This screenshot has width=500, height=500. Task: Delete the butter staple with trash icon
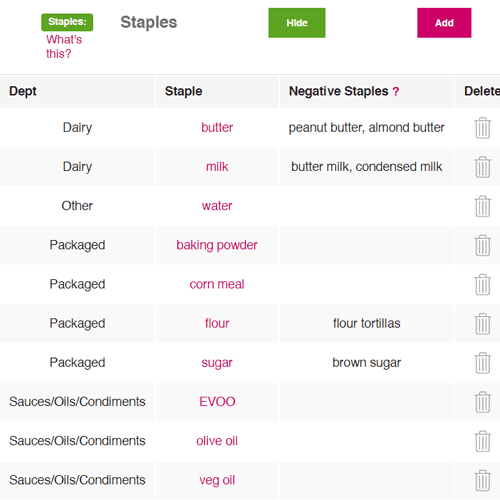click(482, 128)
